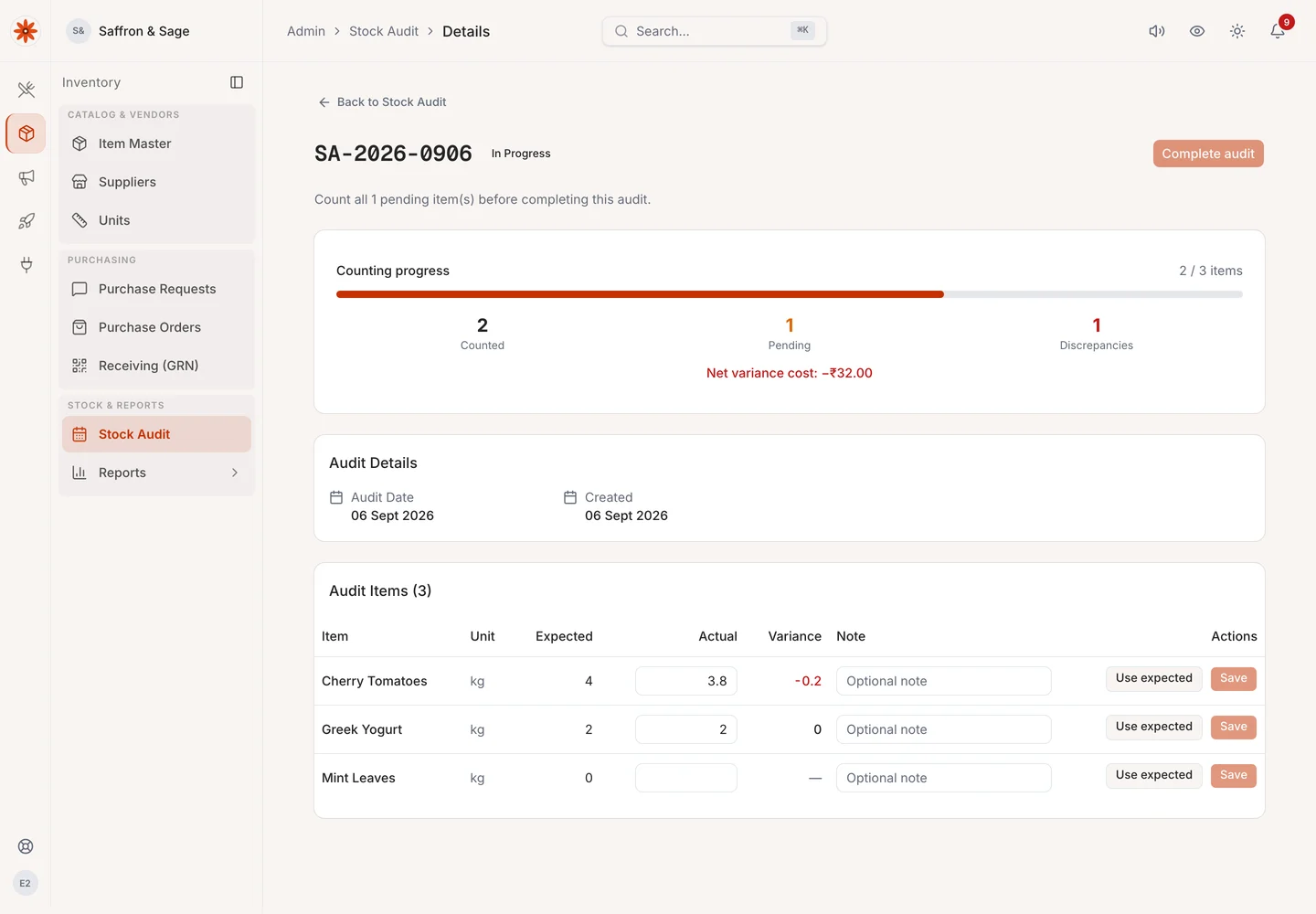This screenshot has width=1316, height=914.
Task: Open the Item Master page
Action: point(156,143)
